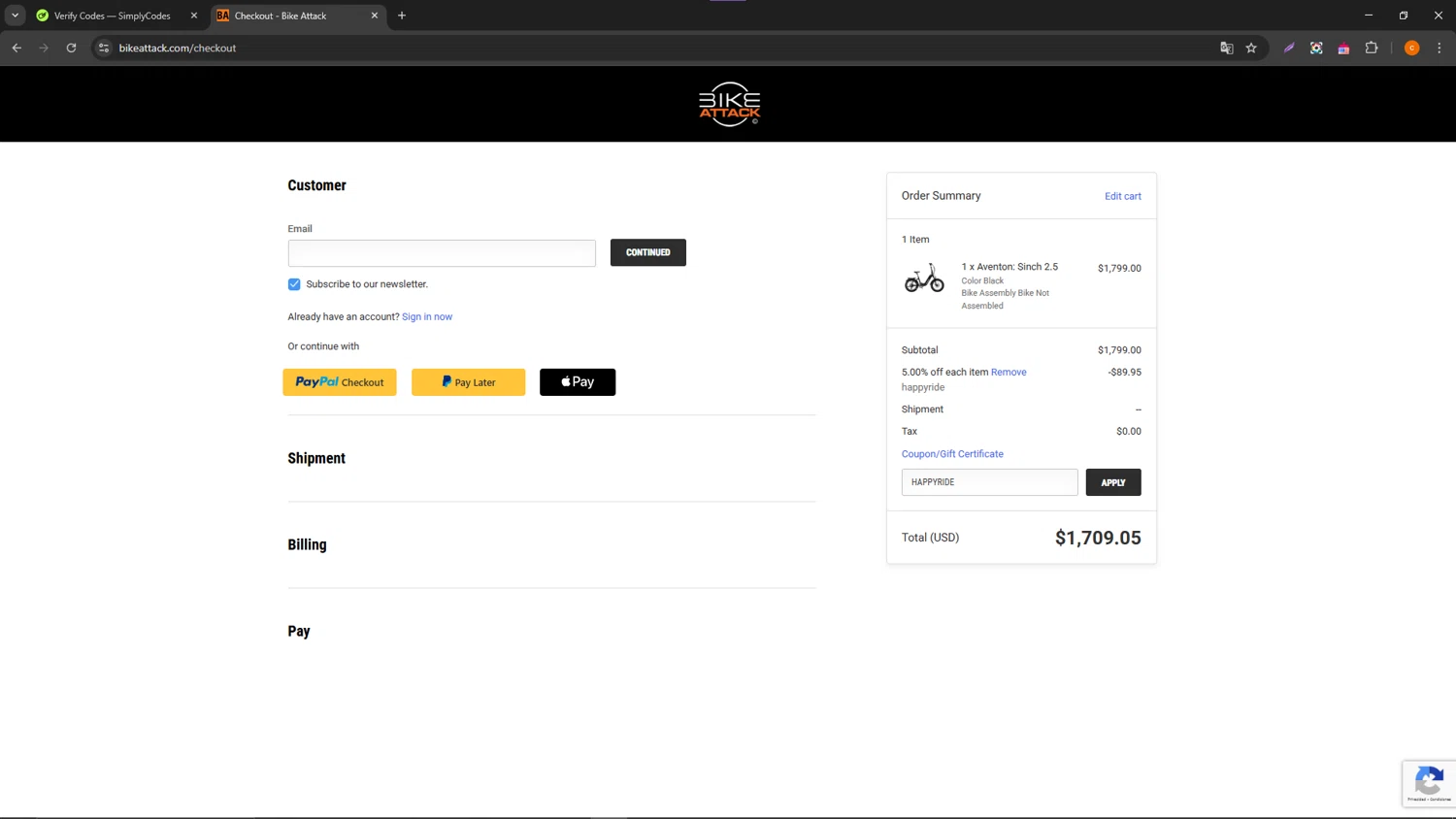This screenshot has height=819, width=1456.
Task: Click the Aventon Sinch bike thumbnail
Action: coord(924,278)
